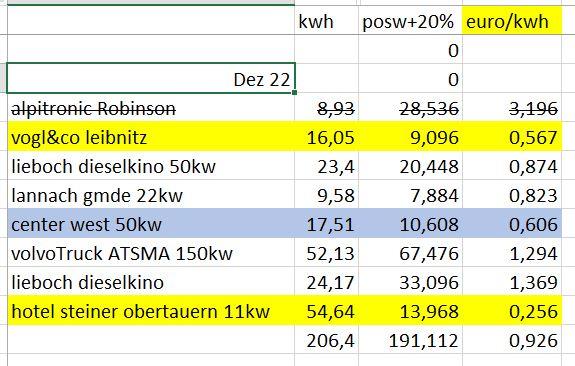Select the cell showing 17,51
The height and width of the screenshot is (366, 575).
[326, 224]
